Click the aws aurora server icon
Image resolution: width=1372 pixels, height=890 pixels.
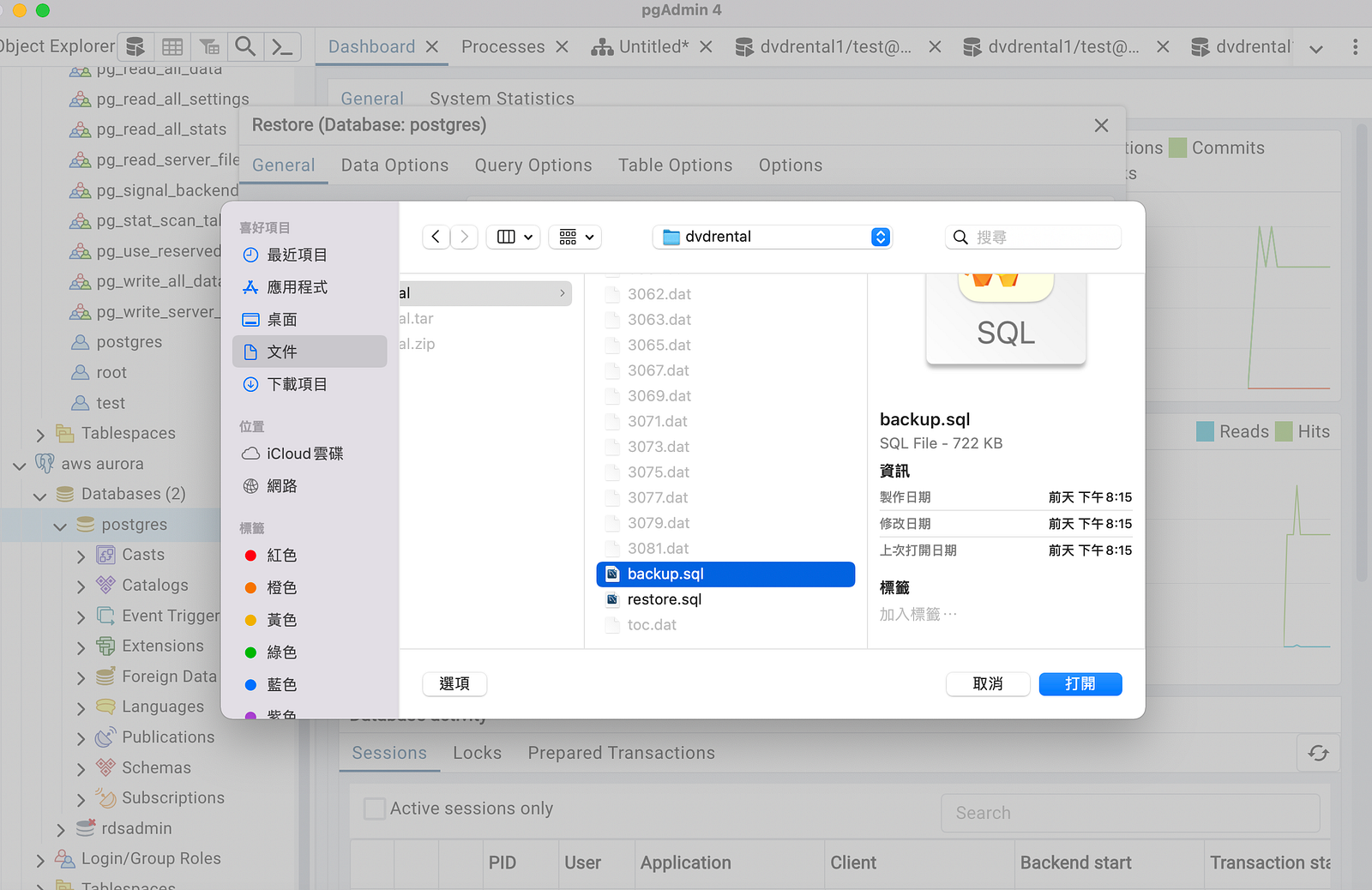click(45, 464)
